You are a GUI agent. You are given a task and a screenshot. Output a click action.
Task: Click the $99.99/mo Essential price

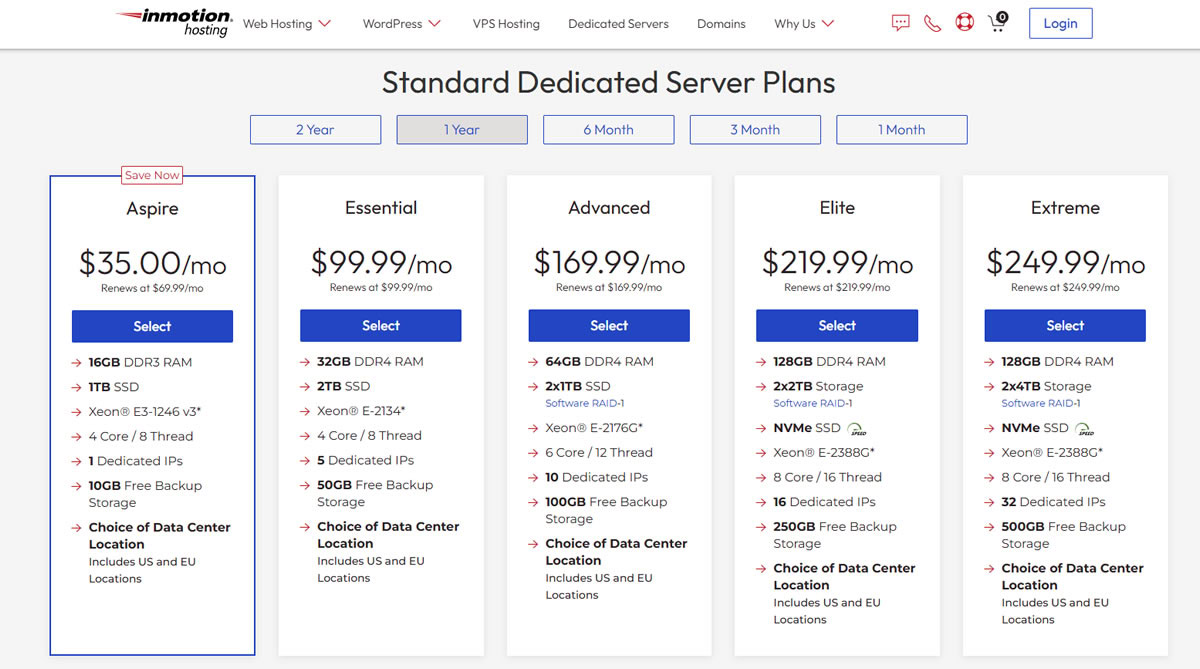click(x=381, y=262)
